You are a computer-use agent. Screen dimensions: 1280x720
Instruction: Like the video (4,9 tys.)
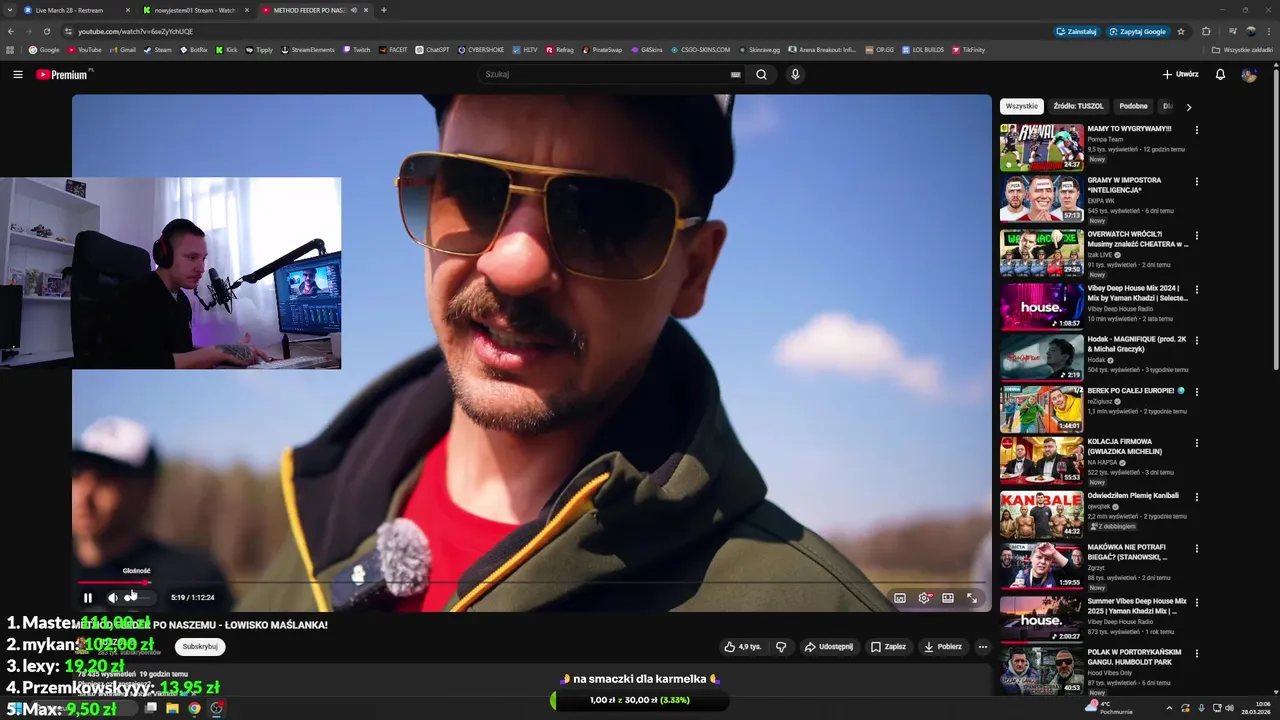(743, 647)
